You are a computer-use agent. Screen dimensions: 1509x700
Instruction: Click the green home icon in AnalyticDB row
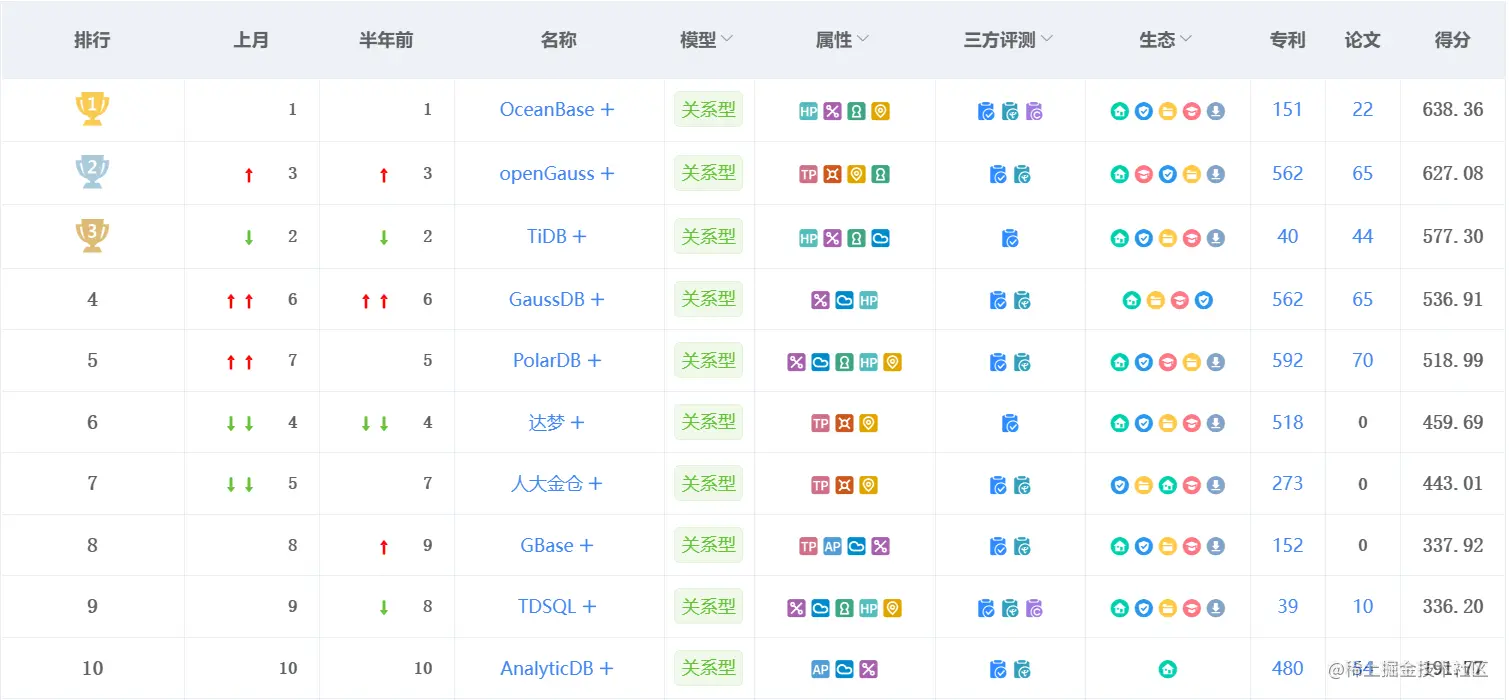tap(1167, 670)
